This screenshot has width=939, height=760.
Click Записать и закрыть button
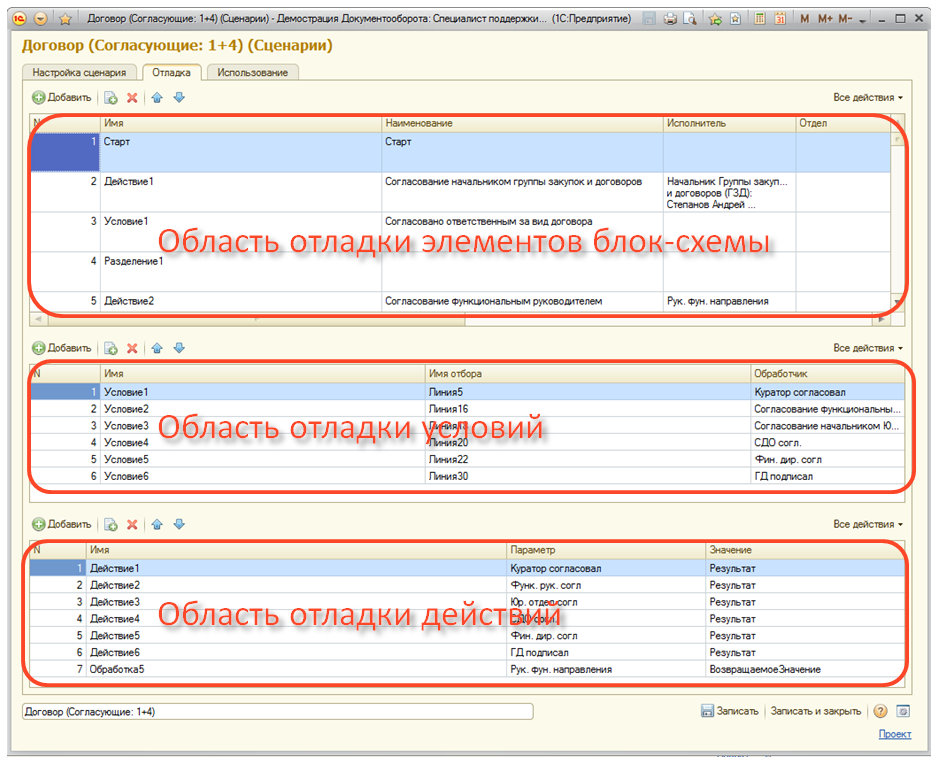coord(816,711)
